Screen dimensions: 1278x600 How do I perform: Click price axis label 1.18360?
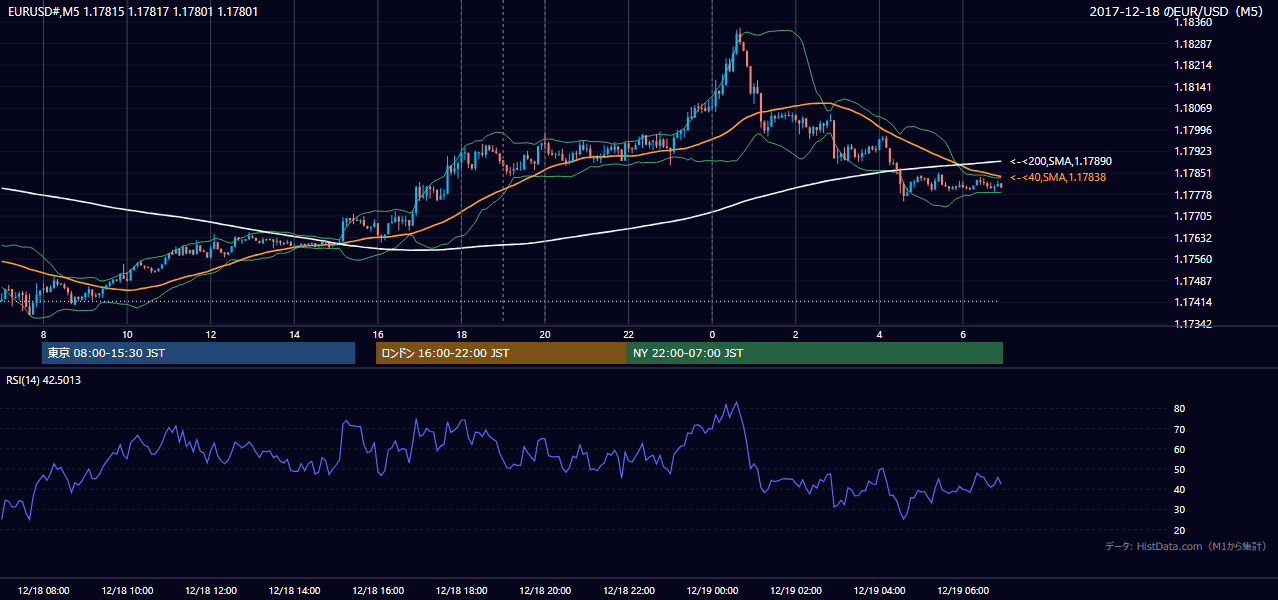pos(1194,22)
